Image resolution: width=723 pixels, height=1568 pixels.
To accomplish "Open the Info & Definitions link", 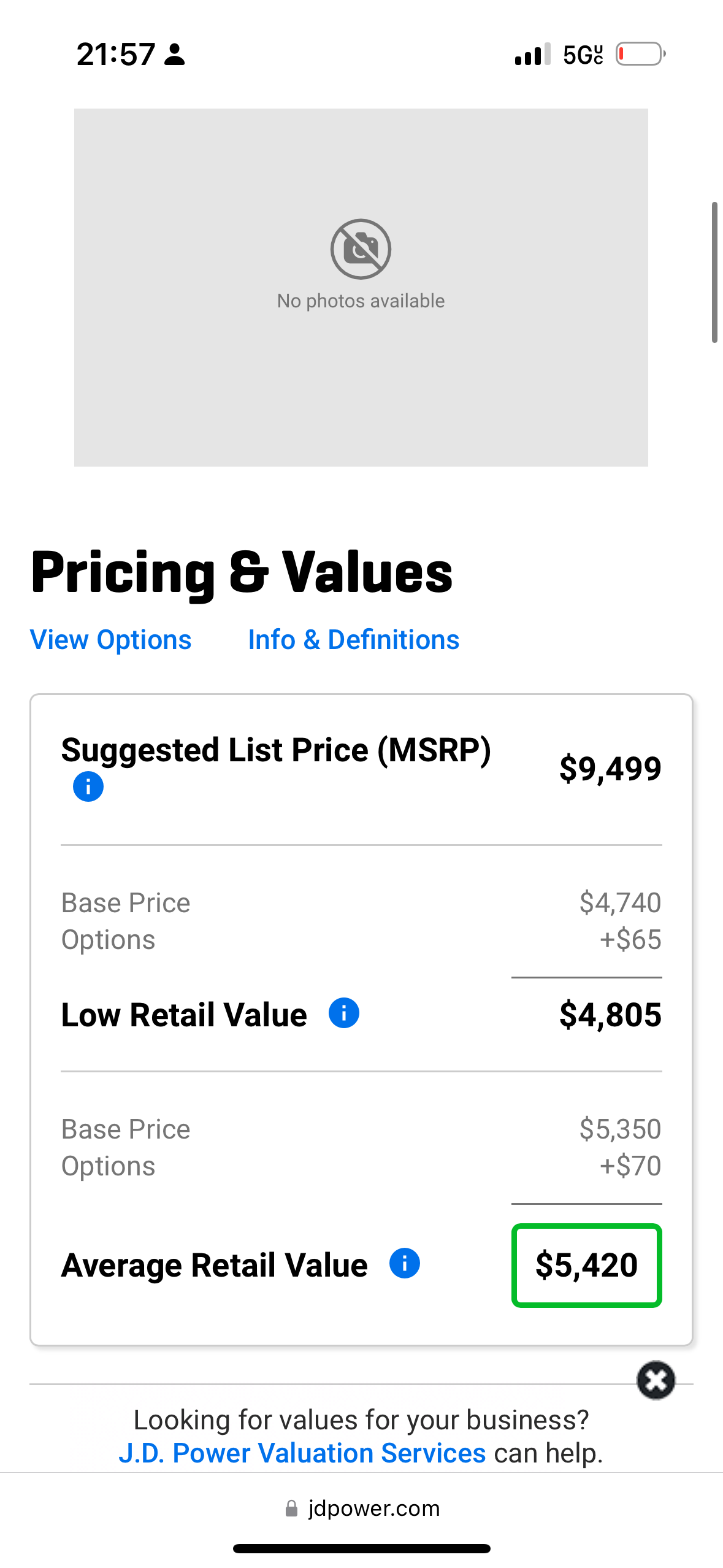I will (x=353, y=640).
